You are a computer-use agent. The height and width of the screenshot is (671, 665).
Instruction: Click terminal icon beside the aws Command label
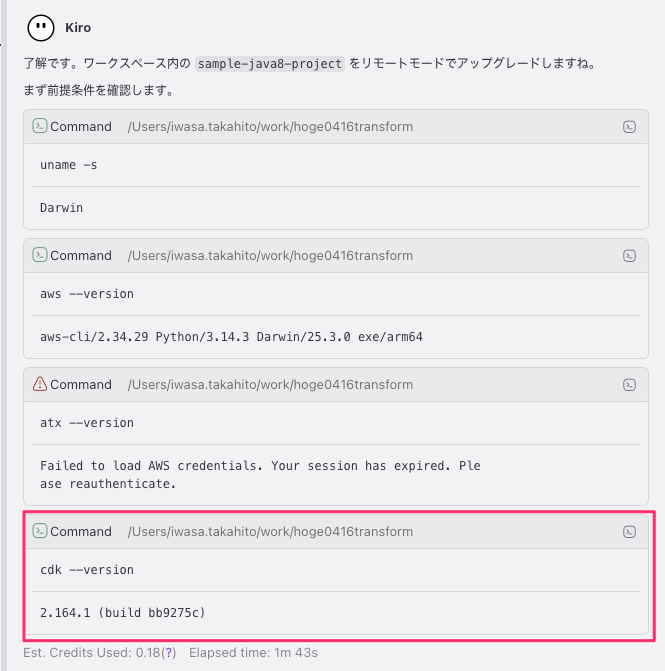40,255
